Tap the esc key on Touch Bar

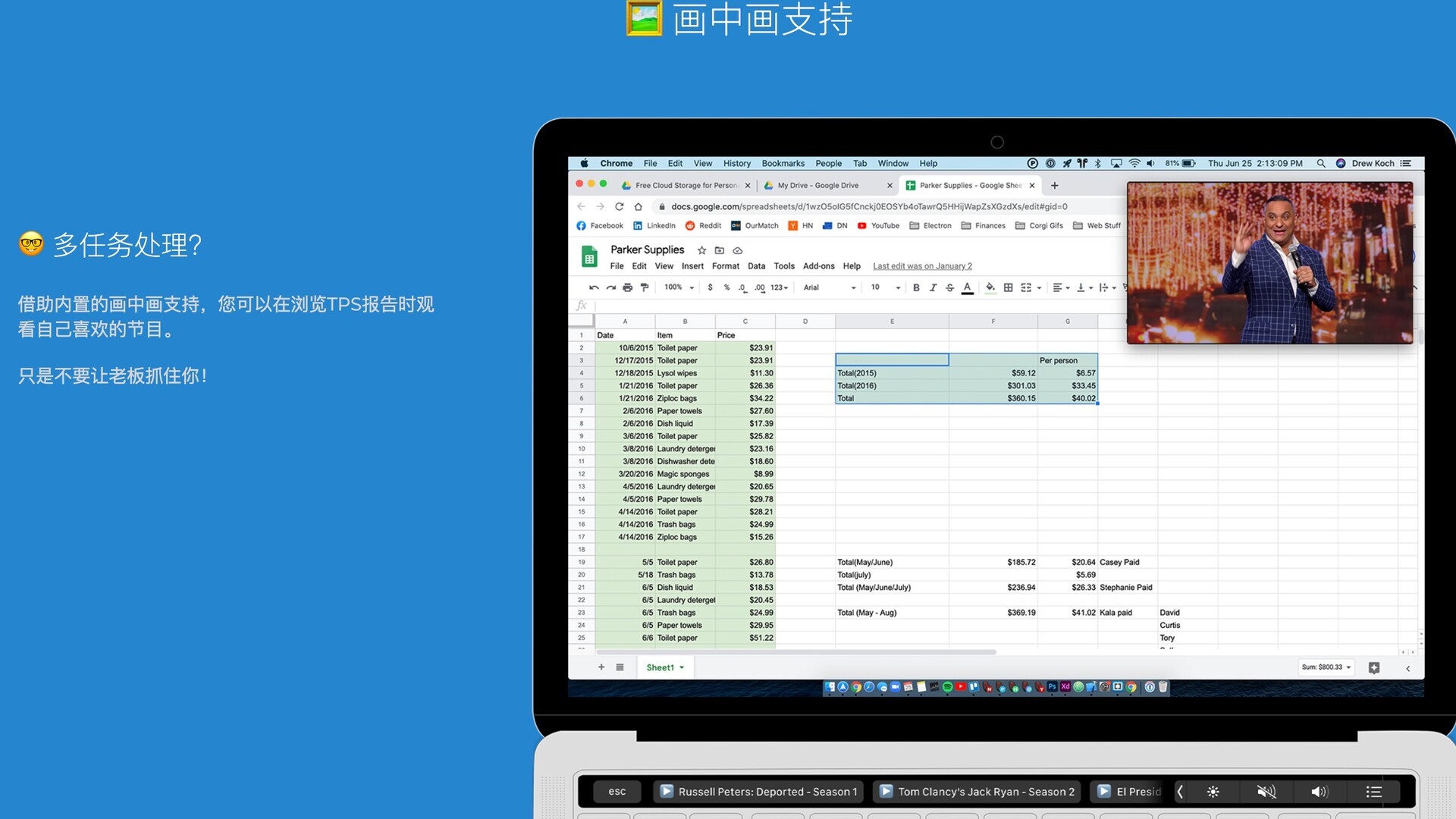[617, 792]
